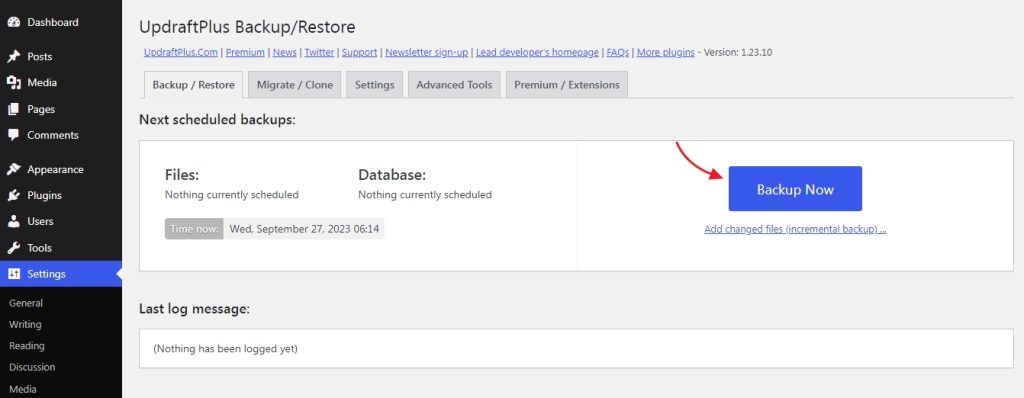Click the Plugins plug icon
Screen dimensions: 1024x398
(14, 195)
